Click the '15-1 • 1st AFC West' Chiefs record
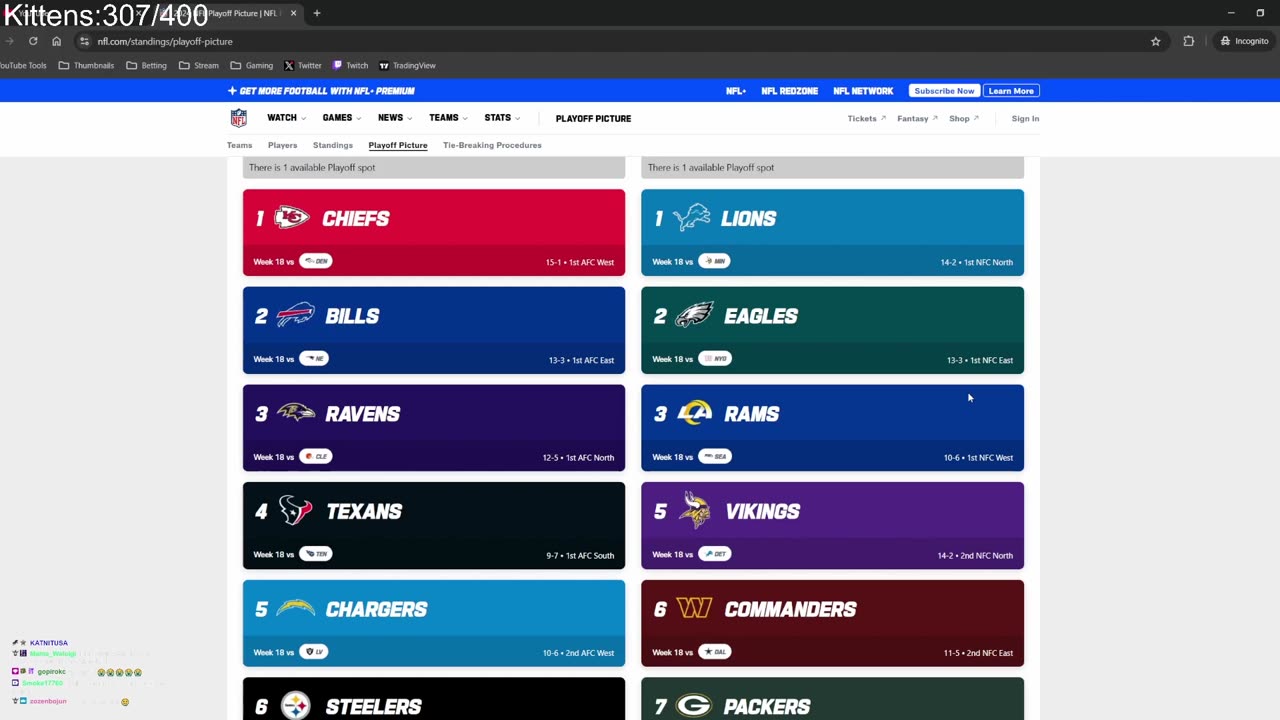 pyautogui.click(x=580, y=262)
